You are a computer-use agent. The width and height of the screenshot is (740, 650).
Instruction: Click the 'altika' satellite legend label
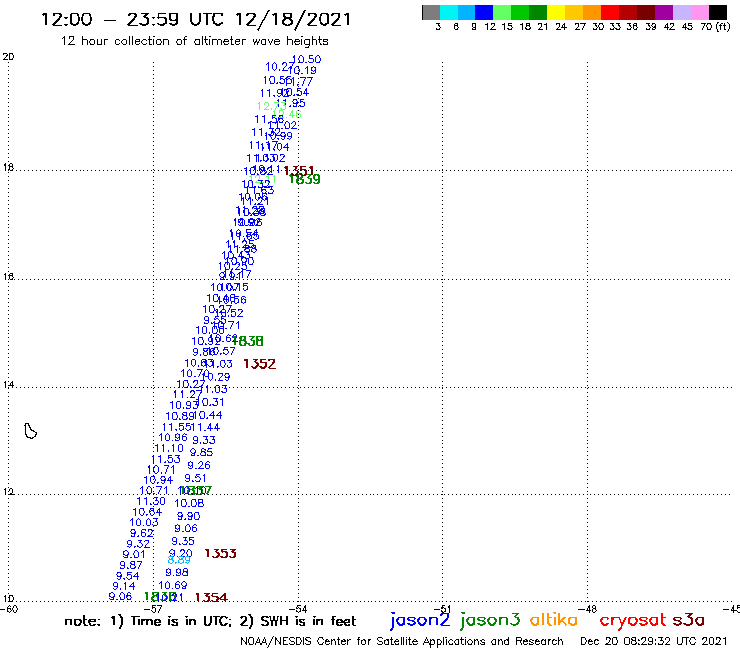pos(554,620)
